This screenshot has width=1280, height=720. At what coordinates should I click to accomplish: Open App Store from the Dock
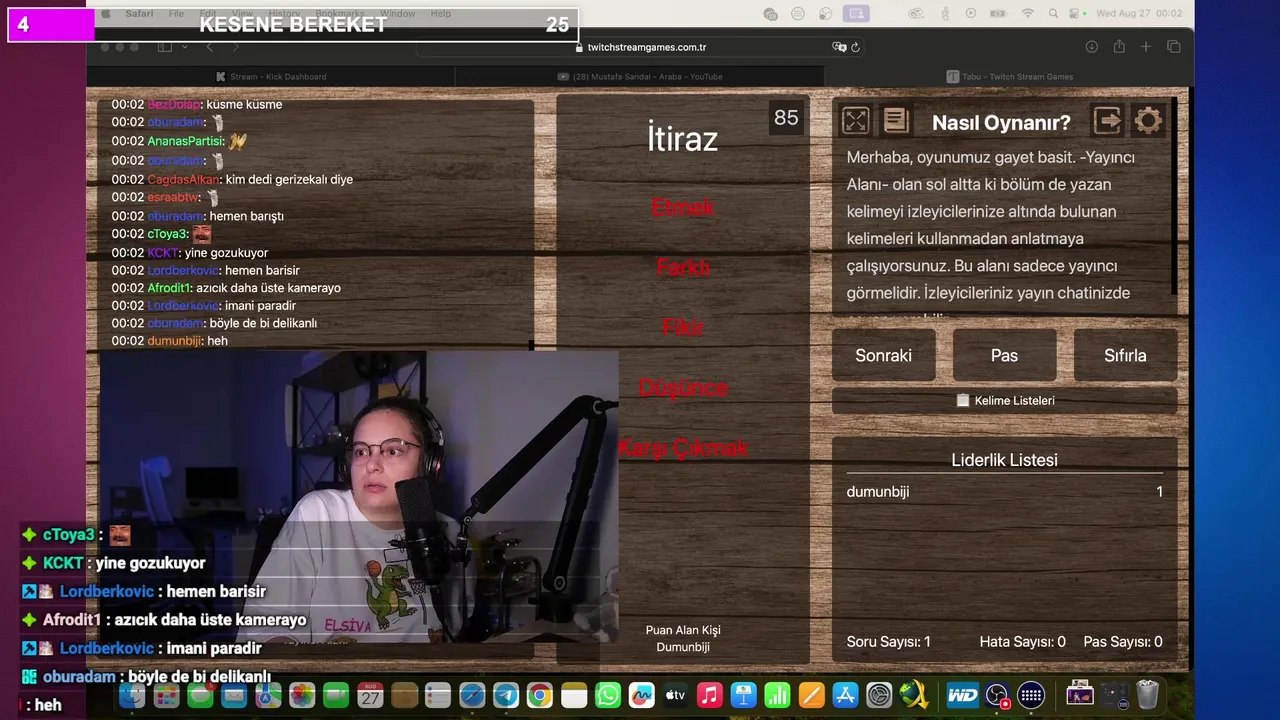pos(845,695)
